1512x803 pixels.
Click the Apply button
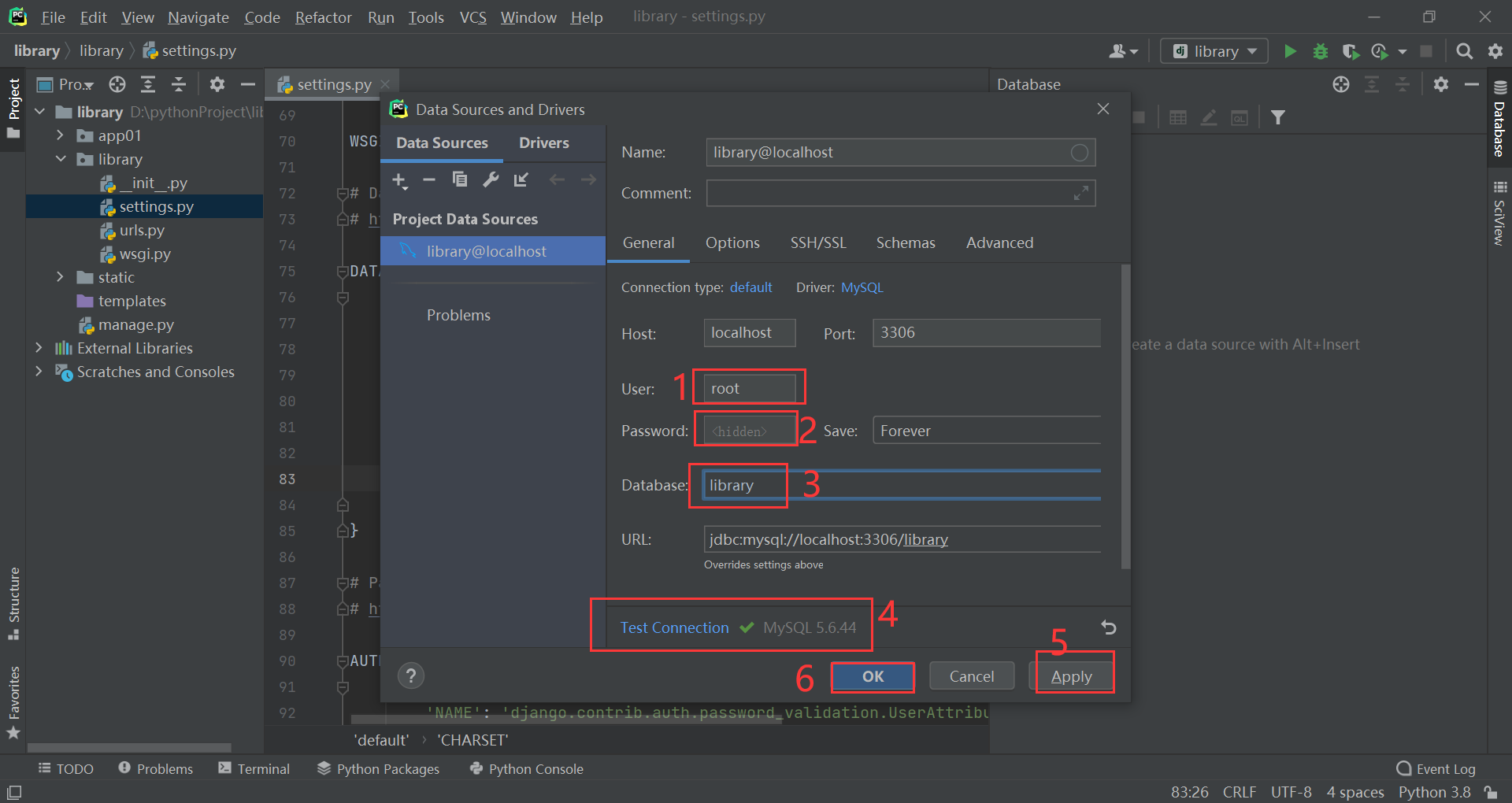pyautogui.click(x=1071, y=676)
